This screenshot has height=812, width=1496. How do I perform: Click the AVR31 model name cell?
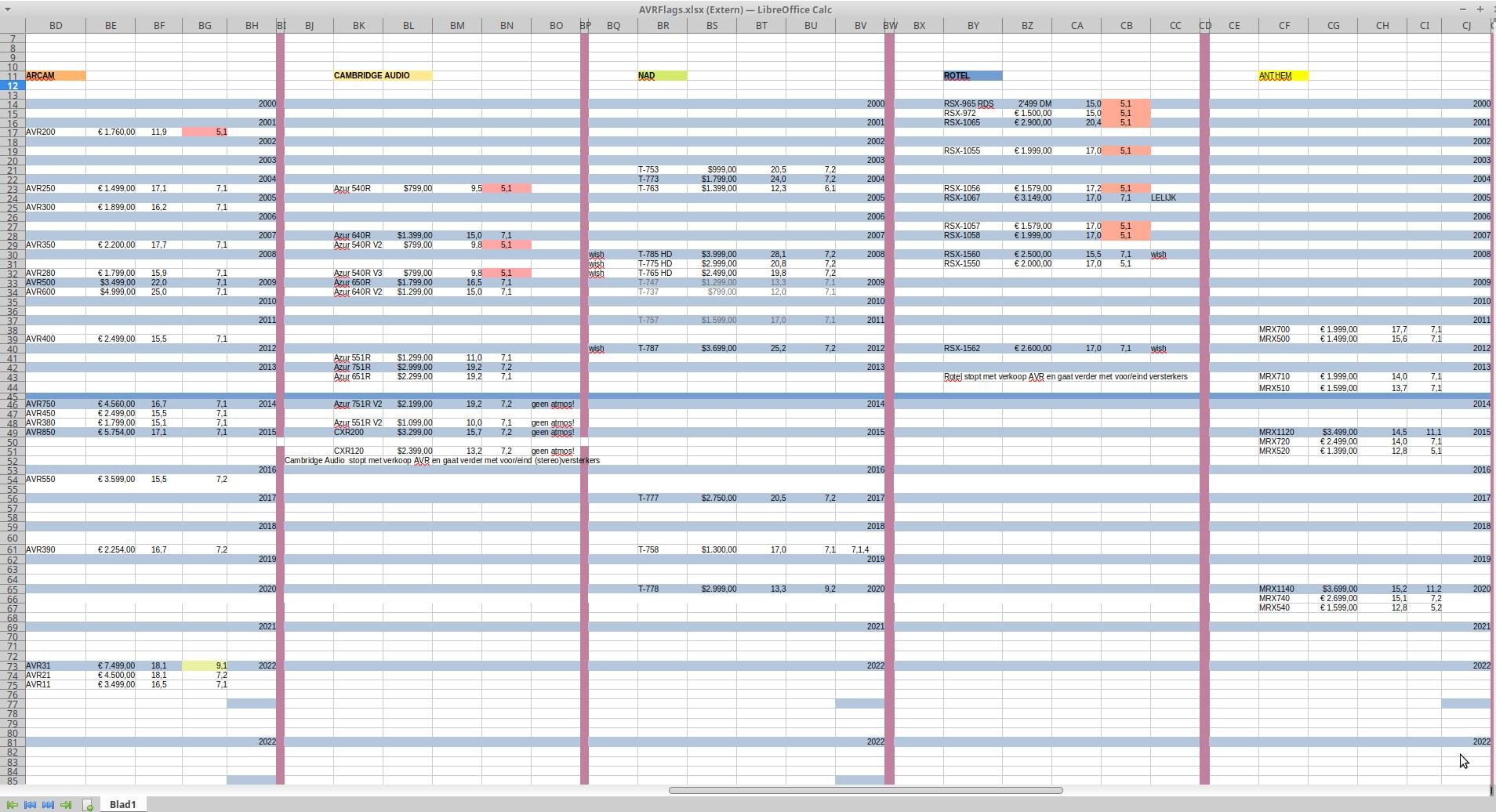[55, 665]
